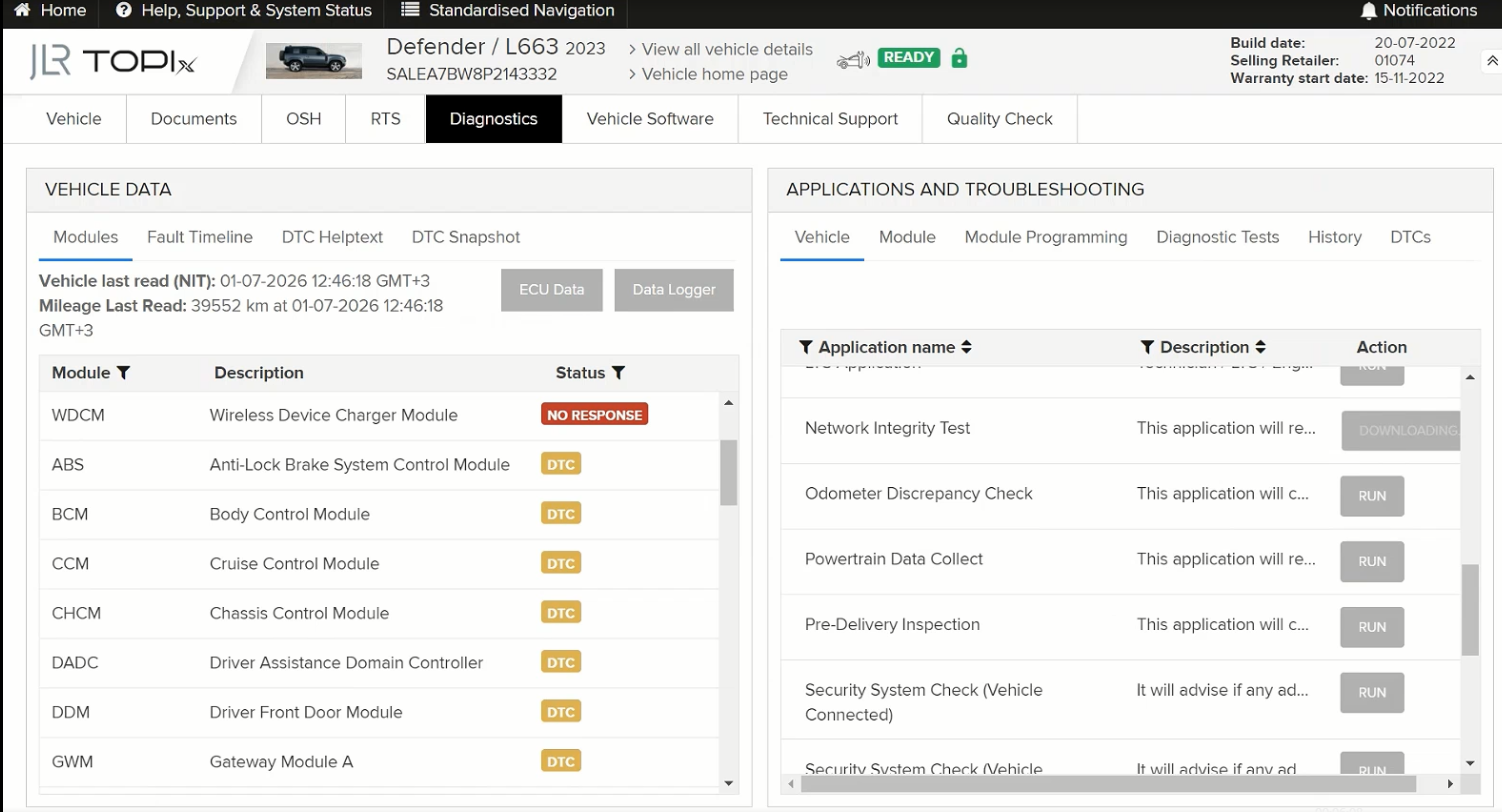Viewport: 1502px width, 812px height.
Task: Open the History sub-tab
Action: (1335, 238)
